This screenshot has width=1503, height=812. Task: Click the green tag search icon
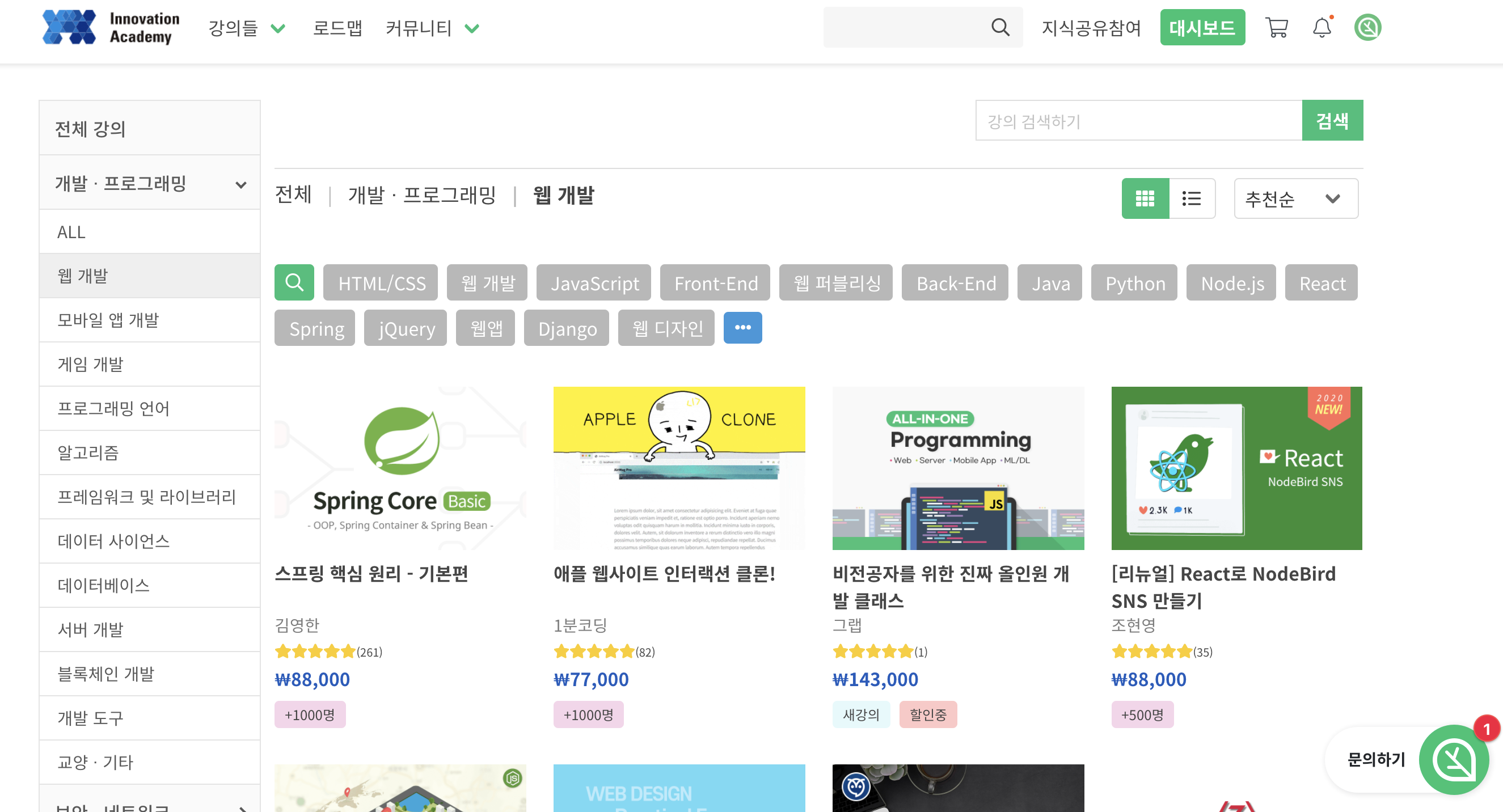pyautogui.click(x=294, y=283)
